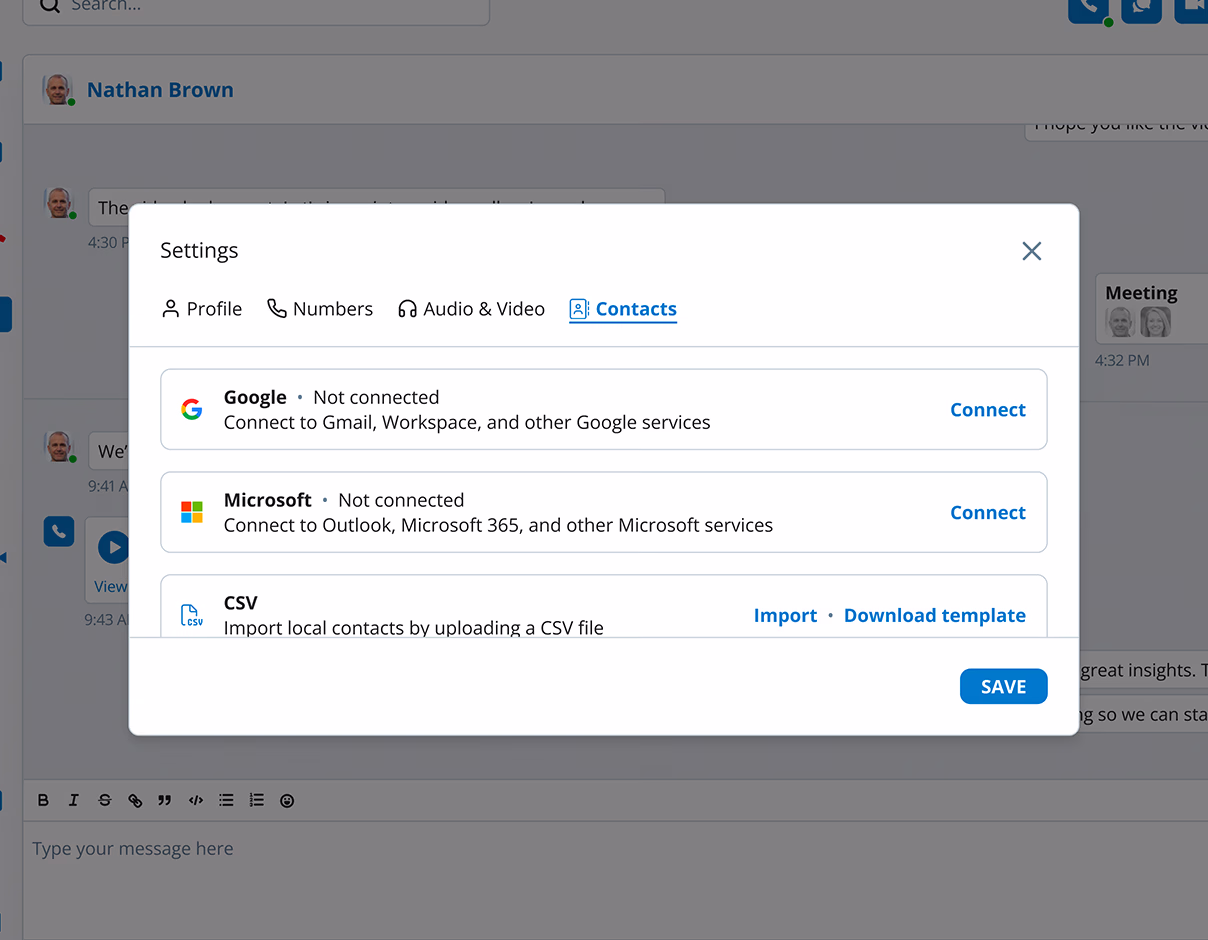This screenshot has height=940, width=1208.
Task: Open the chat icon in the top toolbar
Action: point(1141,10)
